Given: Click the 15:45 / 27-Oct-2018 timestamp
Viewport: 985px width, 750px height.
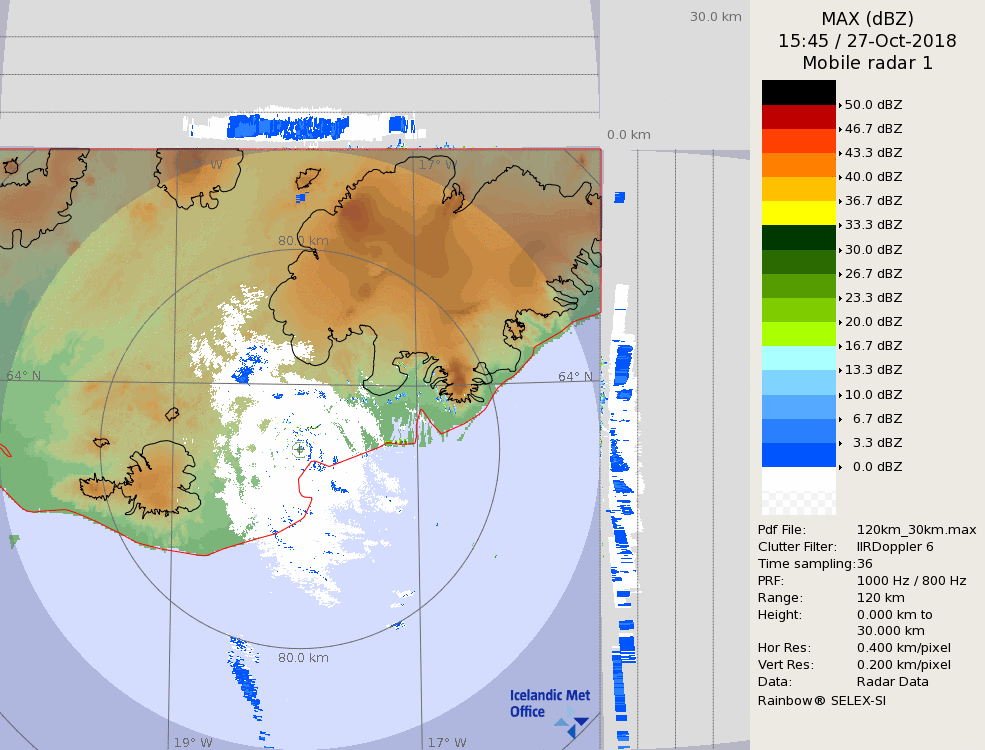Looking at the screenshot, I should pos(867,41).
